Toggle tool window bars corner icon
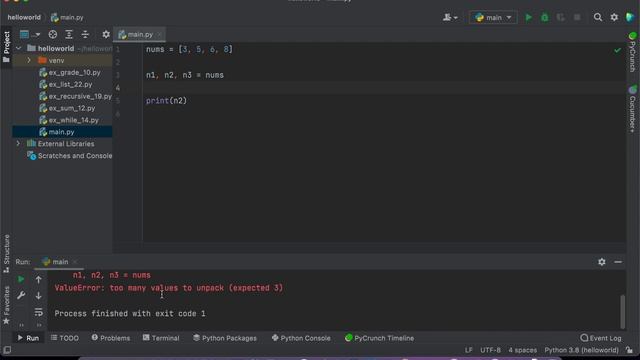This screenshot has height=360, width=640. coord(7,350)
